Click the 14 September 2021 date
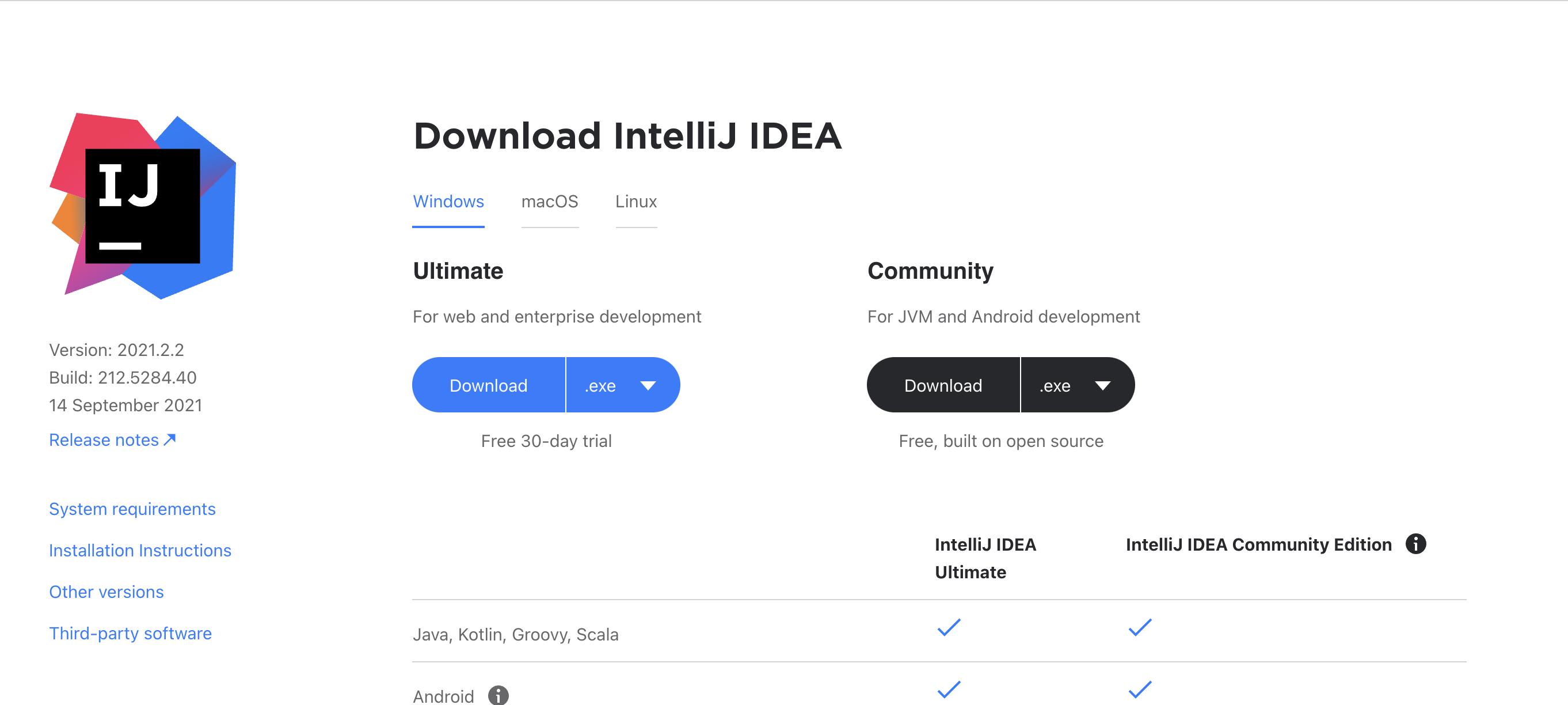Image resolution: width=1568 pixels, height=705 pixels. (125, 405)
